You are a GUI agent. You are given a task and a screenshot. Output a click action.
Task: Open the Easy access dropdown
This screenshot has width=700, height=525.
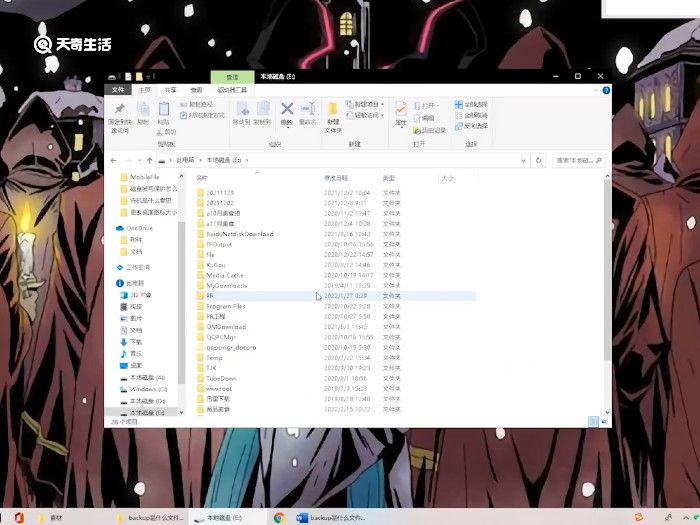pyautogui.click(x=365, y=115)
